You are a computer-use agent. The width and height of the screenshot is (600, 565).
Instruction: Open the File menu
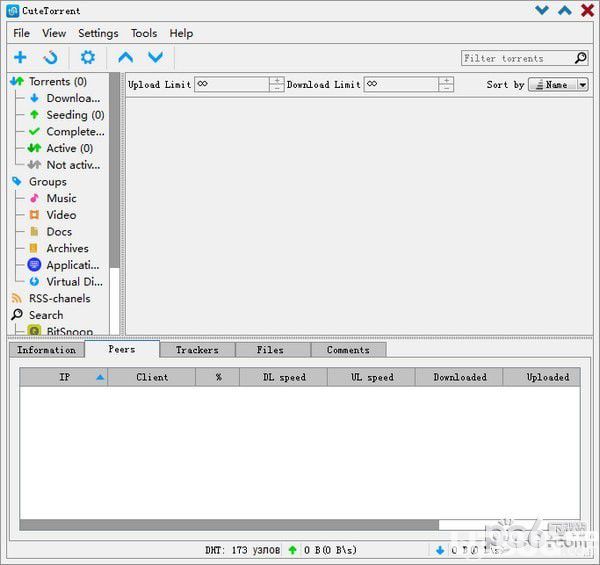[21, 33]
